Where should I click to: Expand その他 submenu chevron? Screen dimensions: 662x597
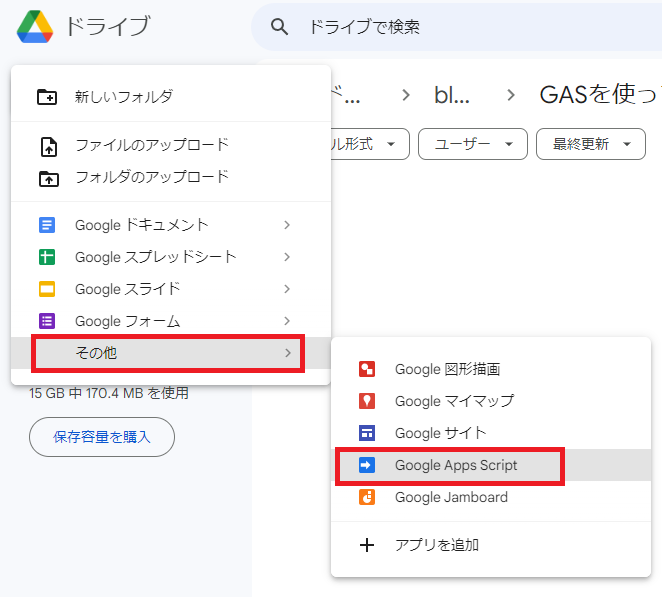(x=288, y=353)
